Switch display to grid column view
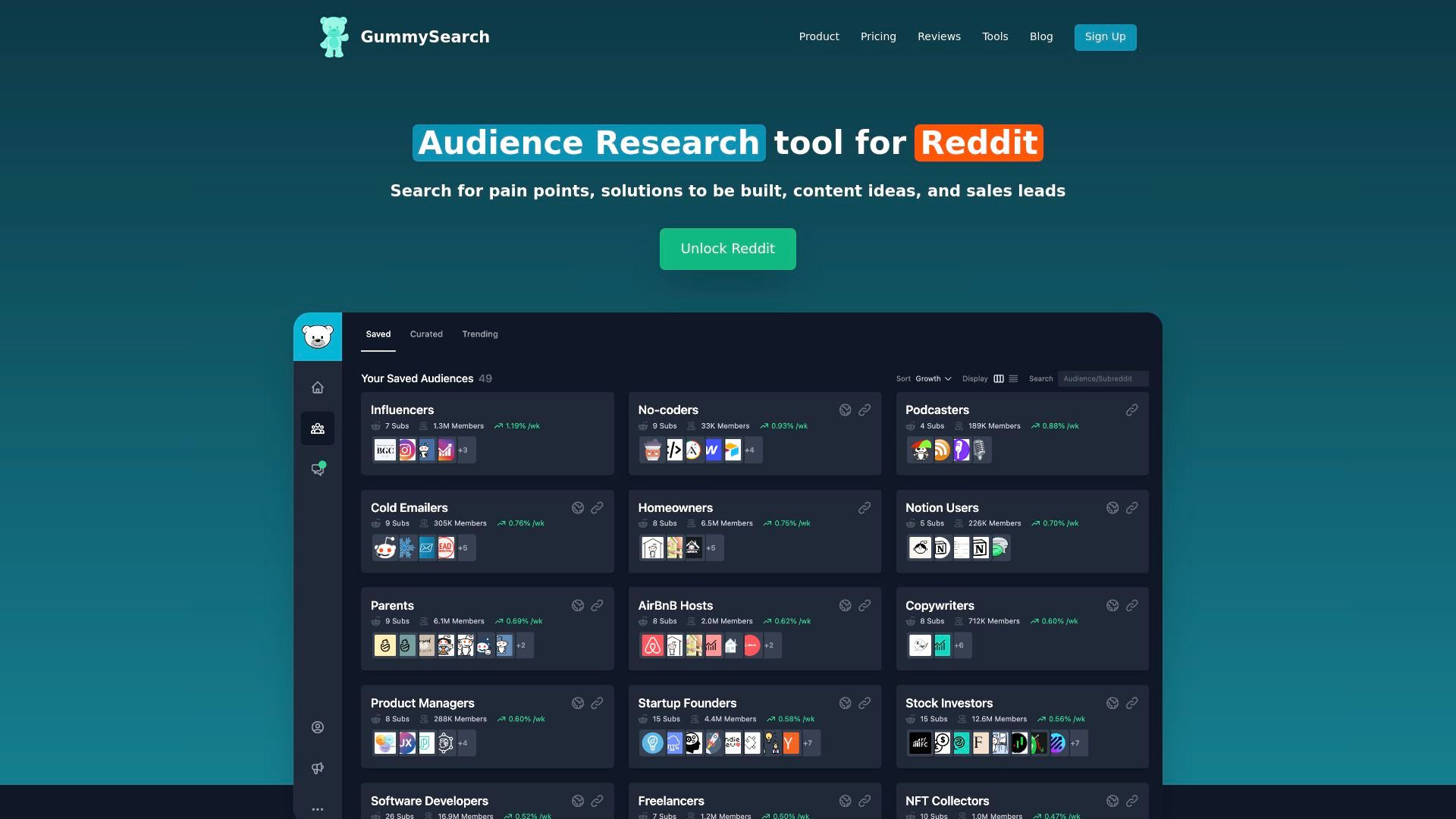Screen dimensions: 1456x819 [999, 378]
